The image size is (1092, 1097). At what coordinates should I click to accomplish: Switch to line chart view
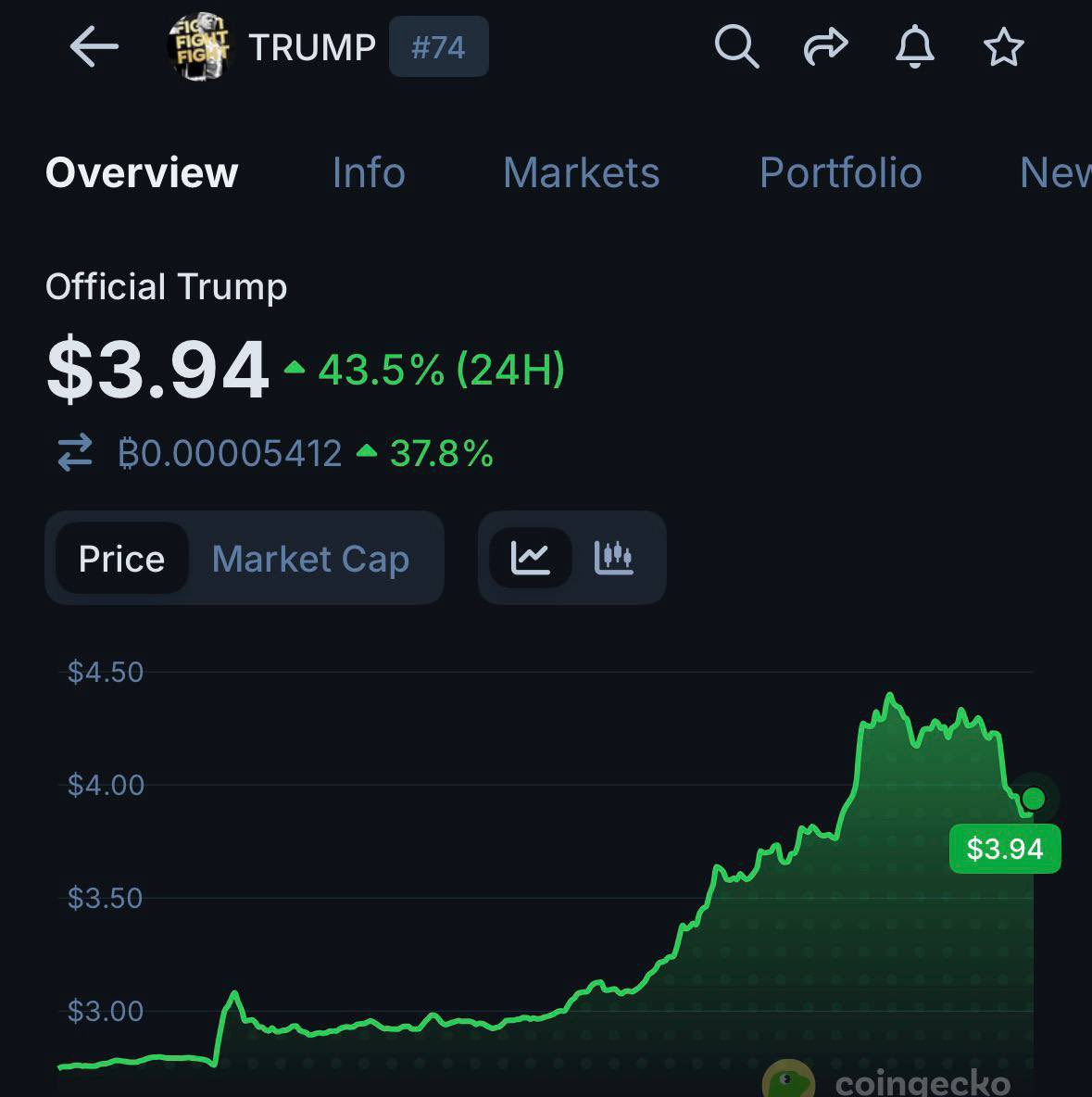tap(531, 558)
